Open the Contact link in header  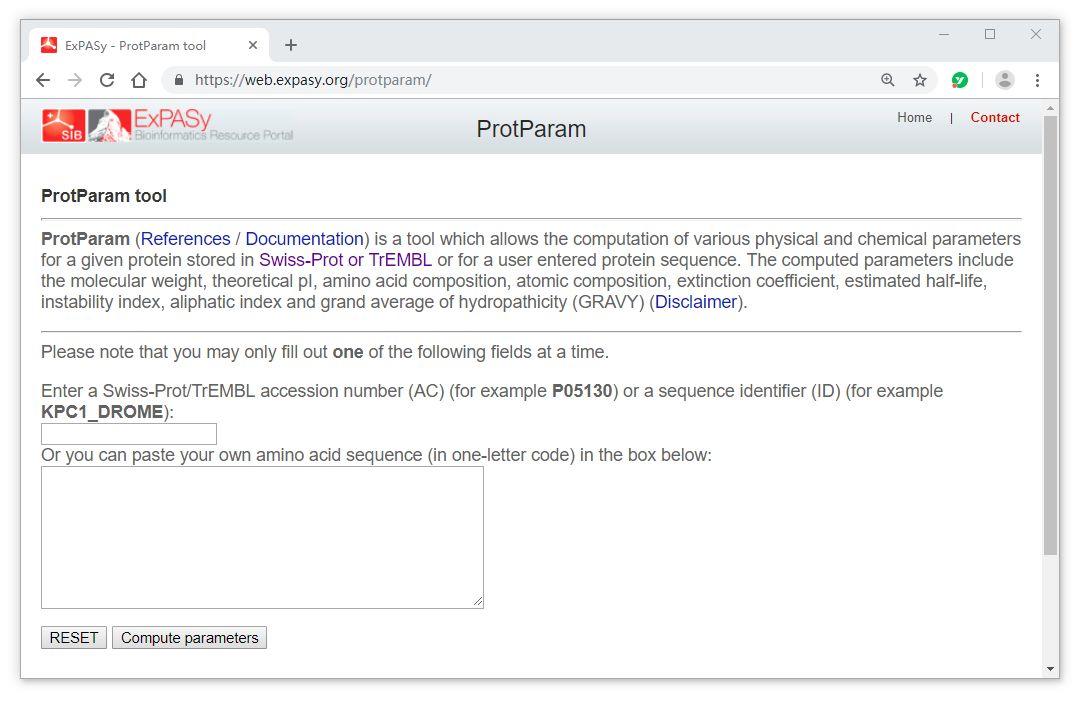pos(994,118)
